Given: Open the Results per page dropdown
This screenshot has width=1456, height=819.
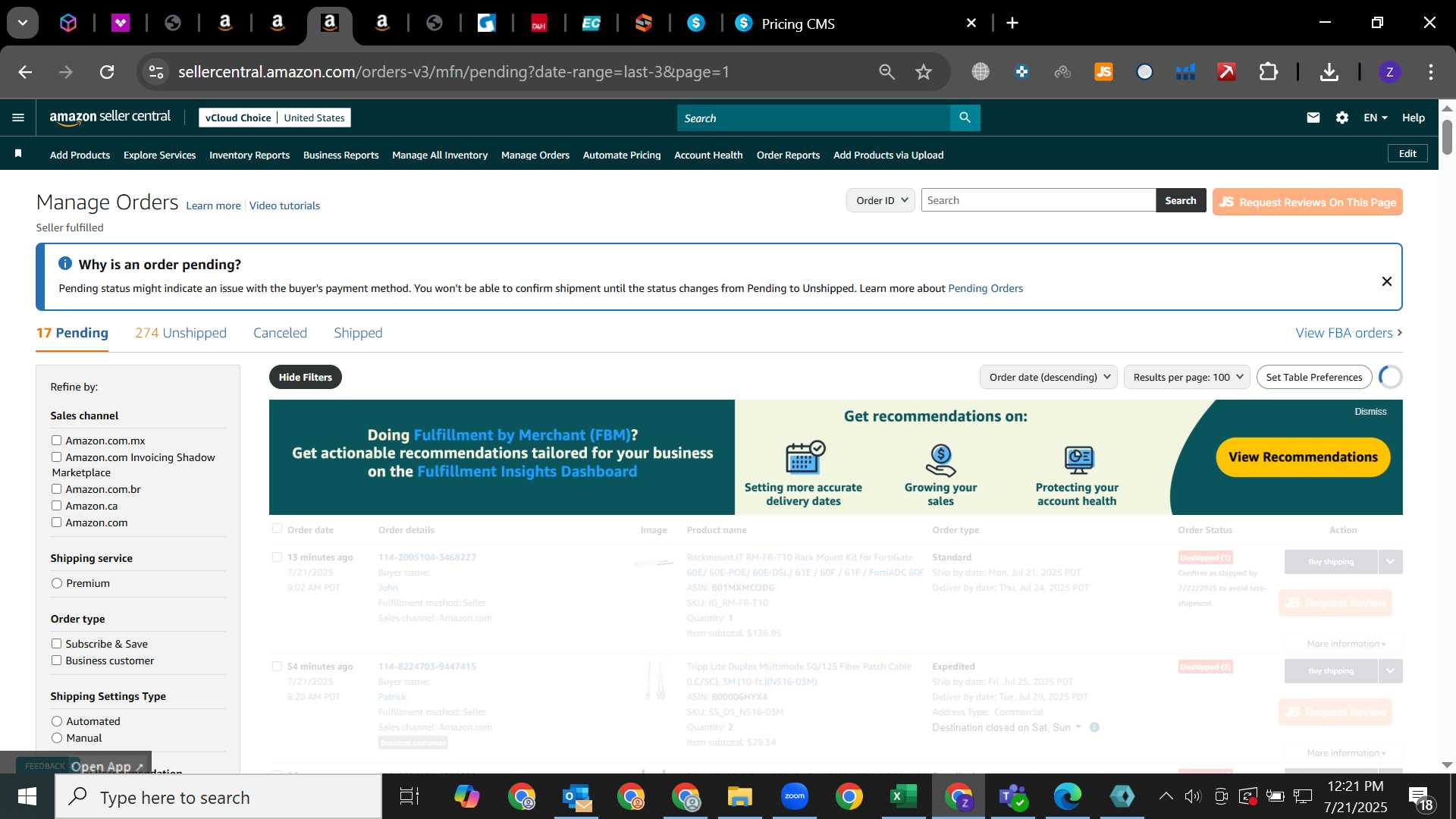Looking at the screenshot, I should click(1187, 377).
